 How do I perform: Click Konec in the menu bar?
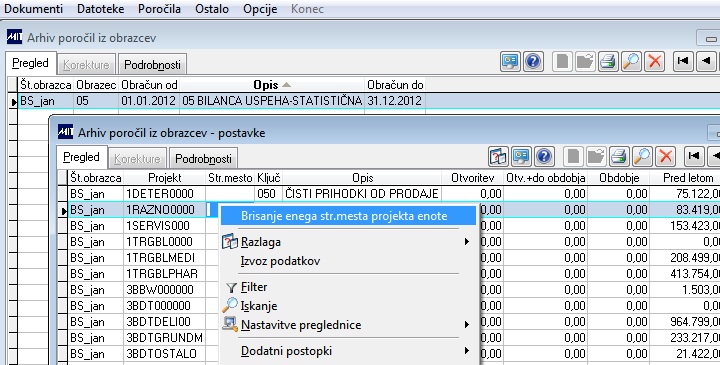(x=307, y=9)
